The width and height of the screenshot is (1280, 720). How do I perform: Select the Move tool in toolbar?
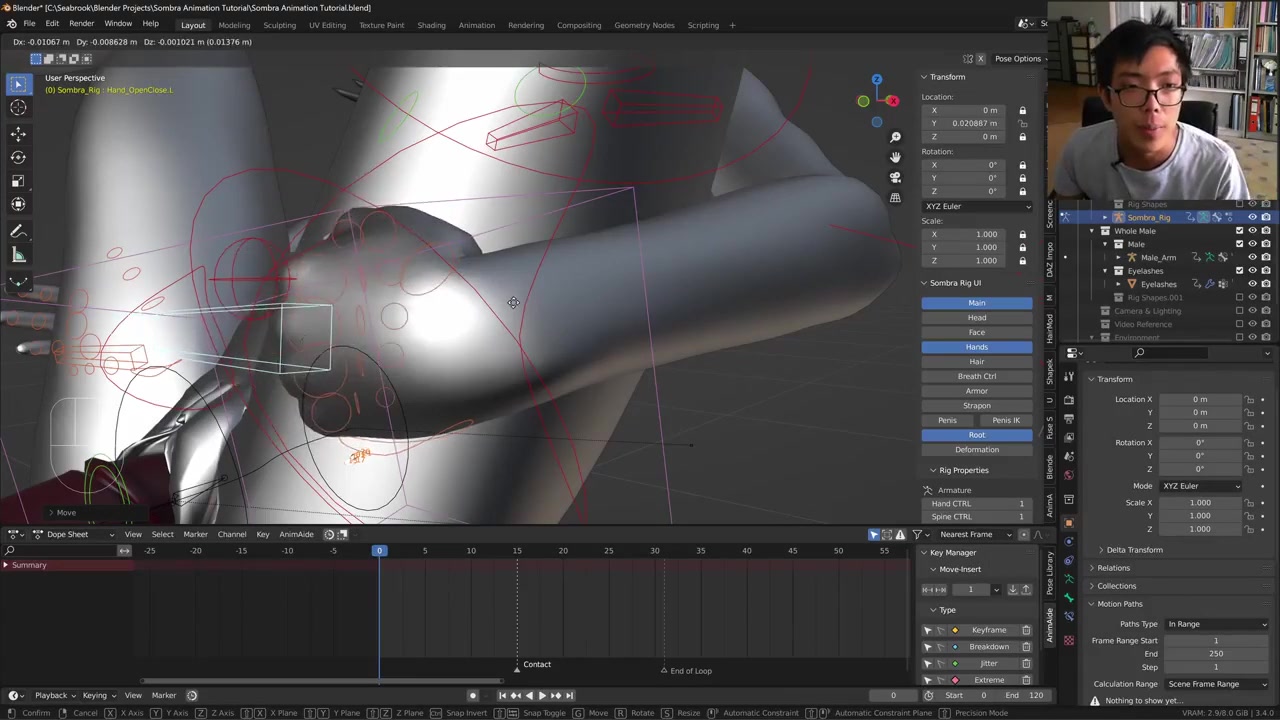tap(18, 133)
